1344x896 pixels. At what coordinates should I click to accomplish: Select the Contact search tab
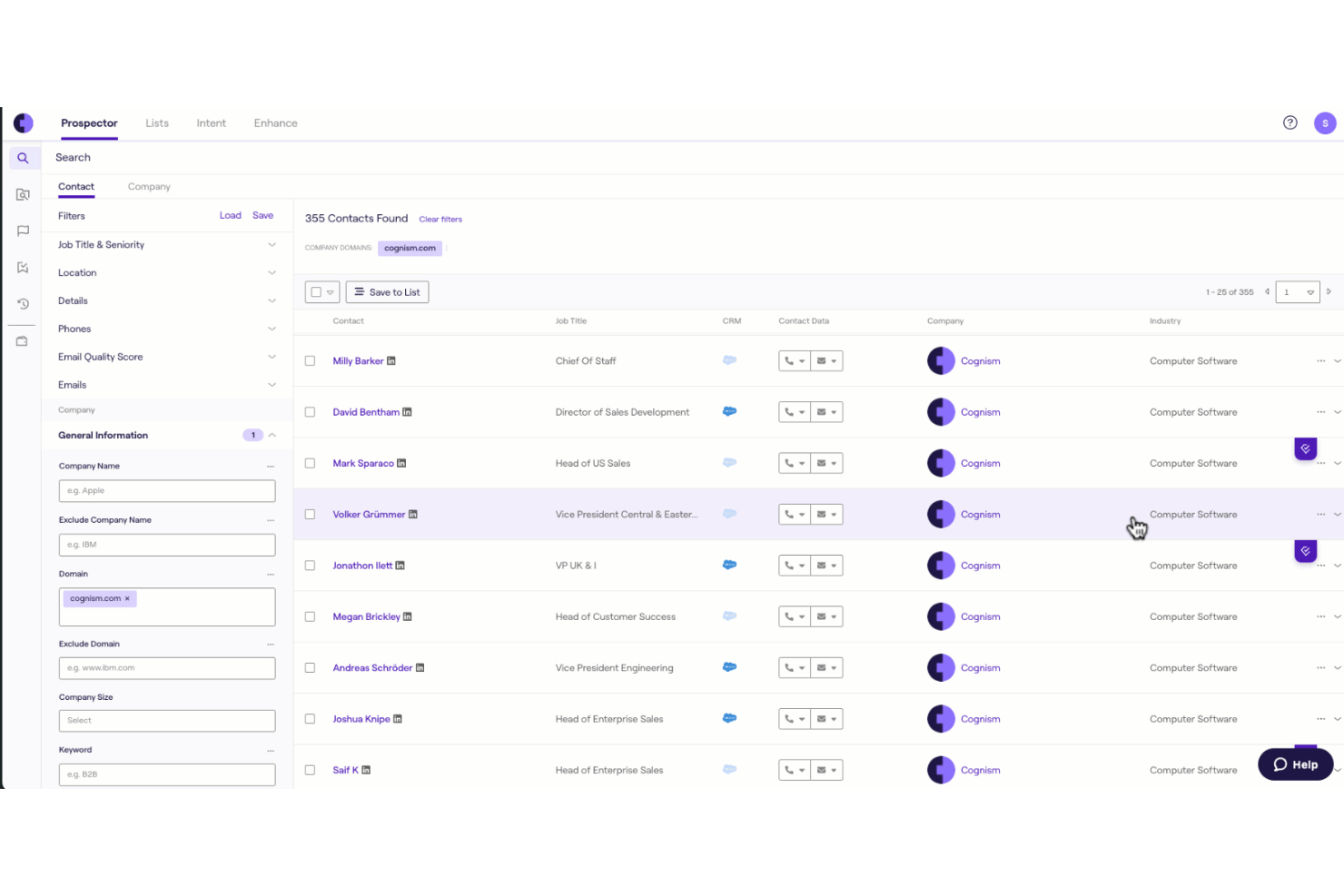coord(76,187)
